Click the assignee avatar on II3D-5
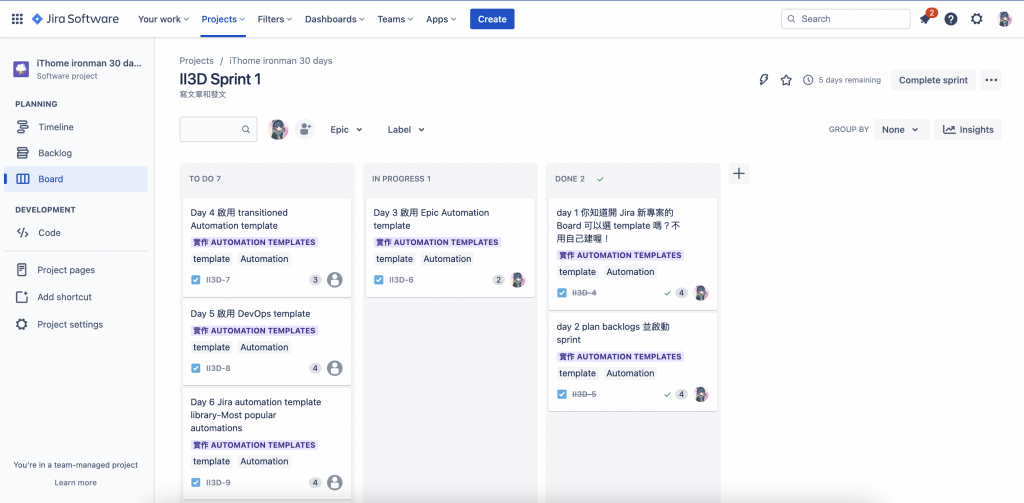The height and width of the screenshot is (503, 1024). click(701, 394)
